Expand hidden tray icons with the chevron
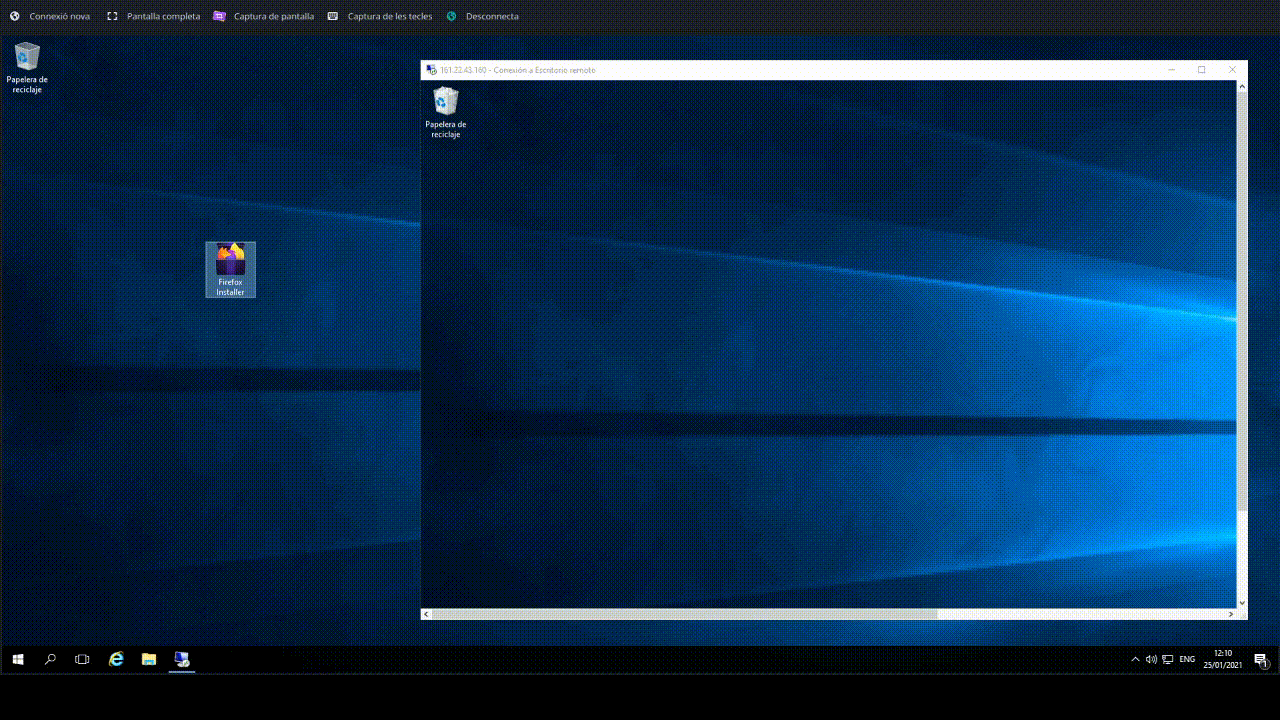This screenshot has width=1280, height=720. 1135,659
